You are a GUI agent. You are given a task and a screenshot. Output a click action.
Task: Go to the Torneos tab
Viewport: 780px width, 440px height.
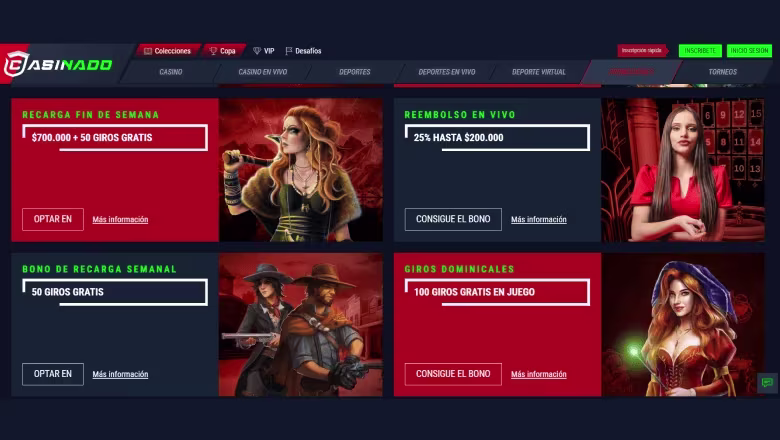722,72
